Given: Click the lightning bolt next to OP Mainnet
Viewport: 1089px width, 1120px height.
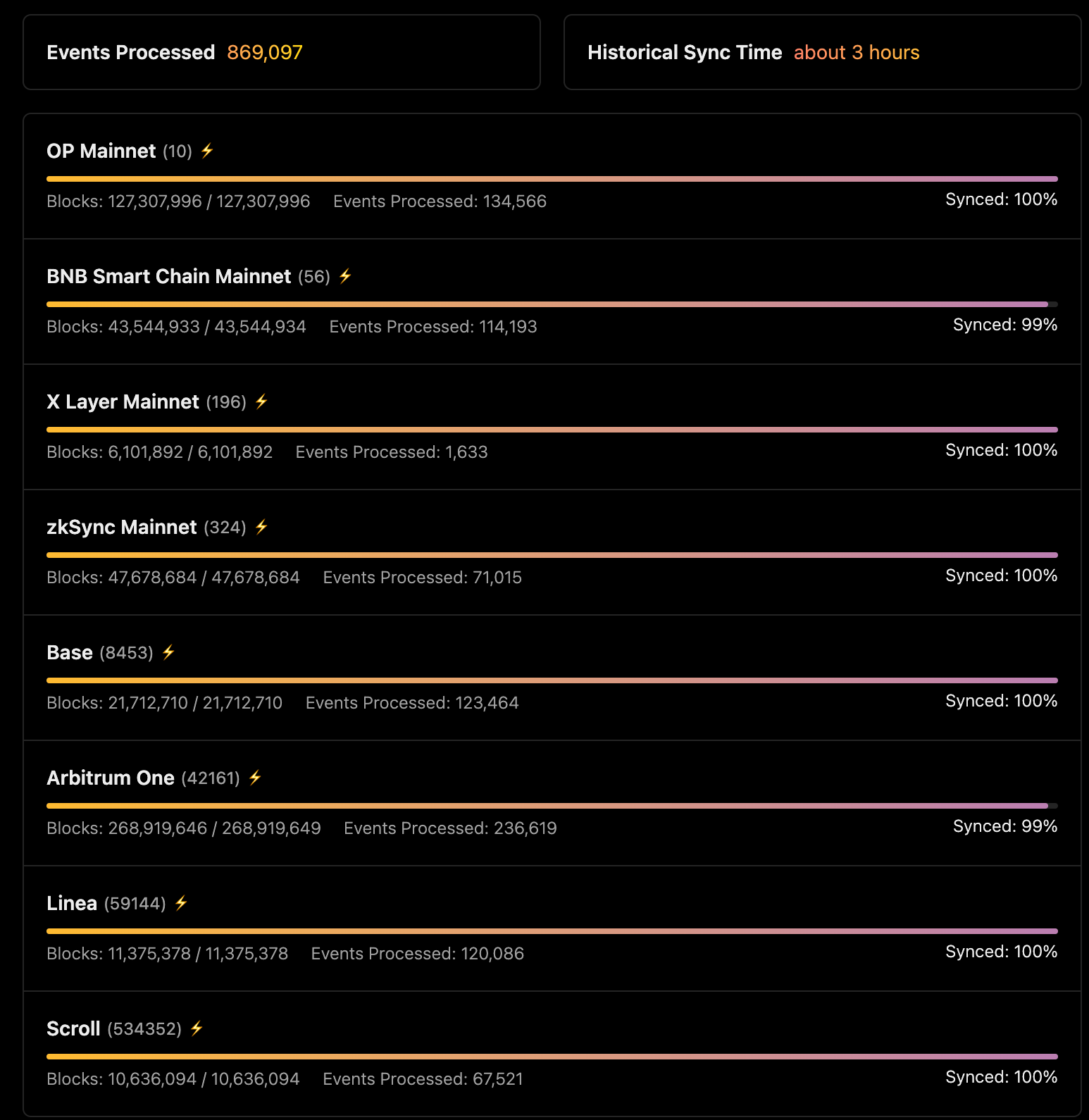Looking at the screenshot, I should coord(207,151).
